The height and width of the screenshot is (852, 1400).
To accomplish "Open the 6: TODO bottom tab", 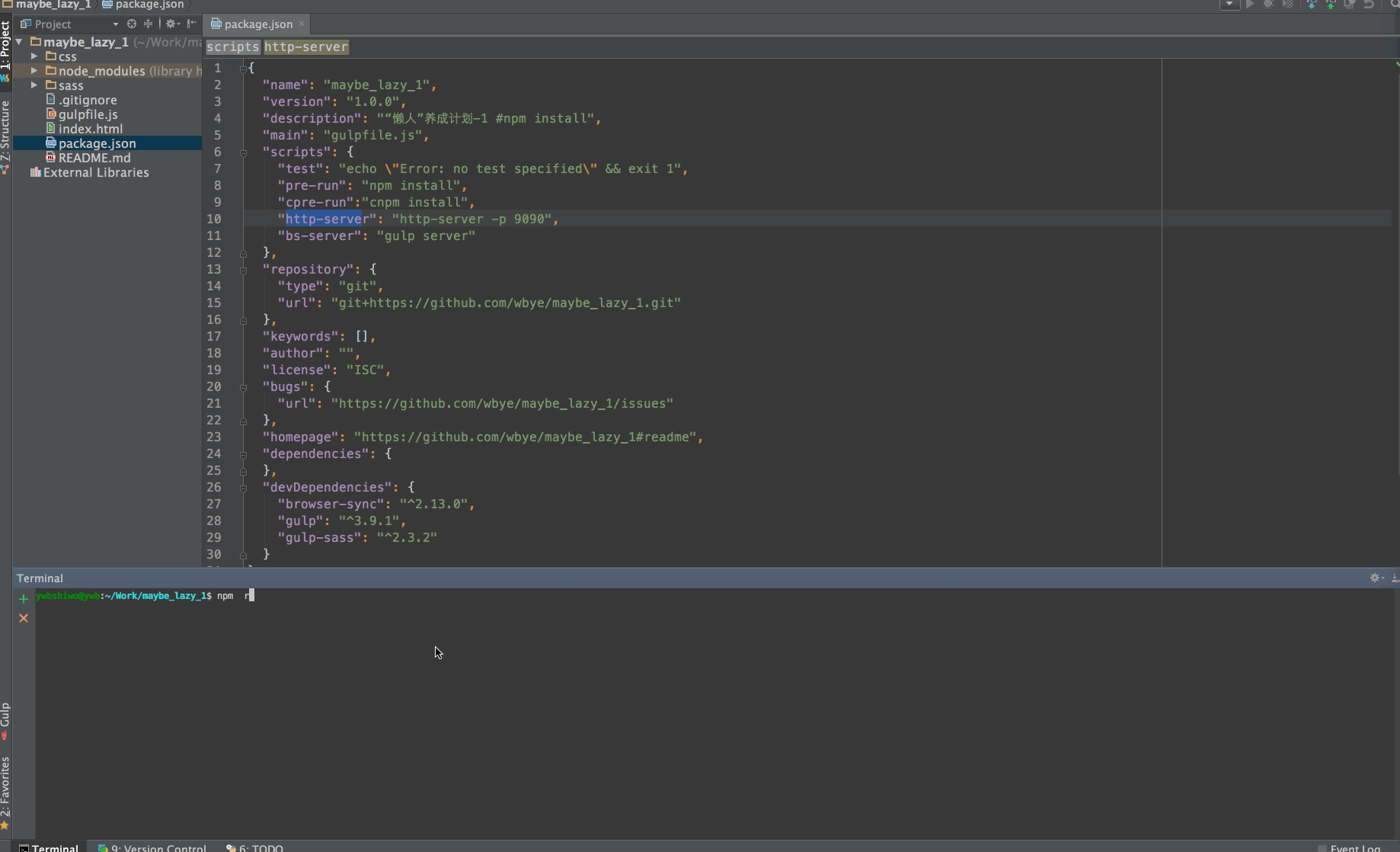I will click(x=255, y=847).
